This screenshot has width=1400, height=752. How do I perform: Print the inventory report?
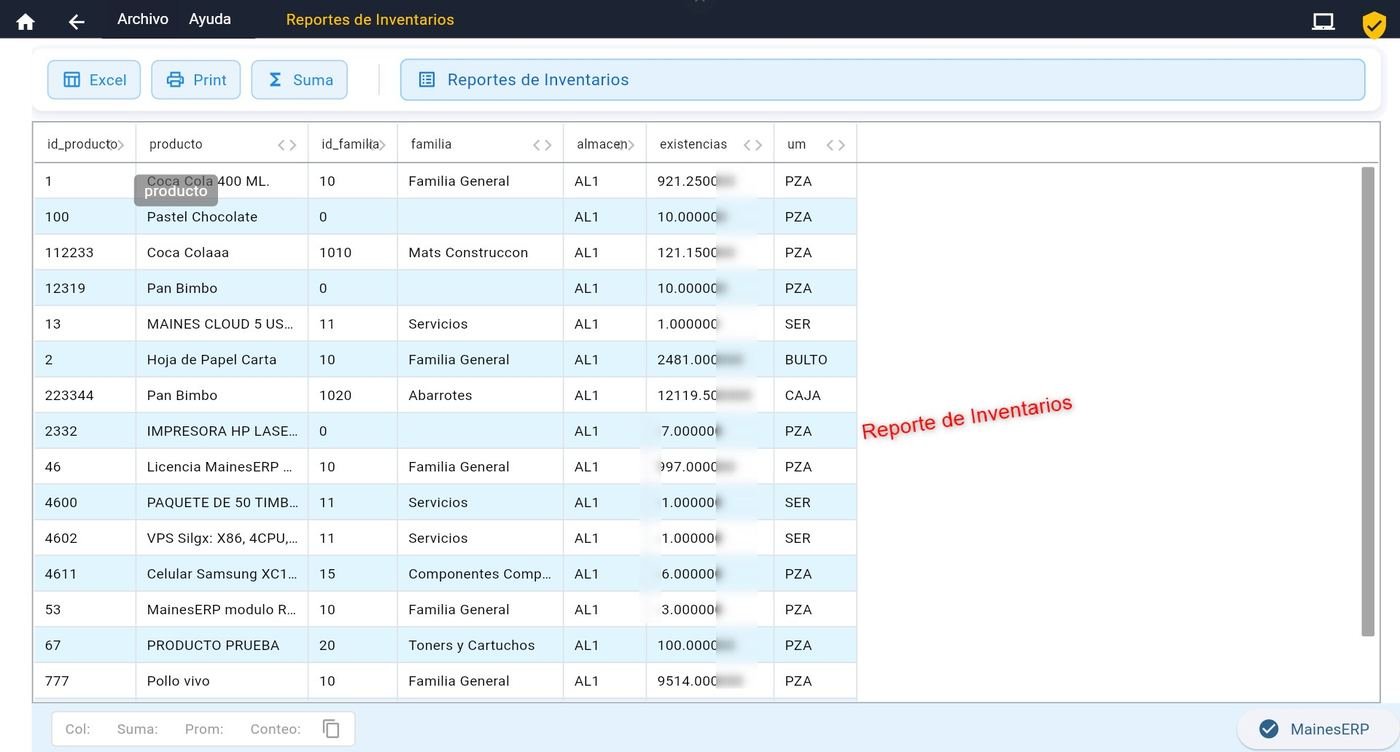[x=196, y=80]
